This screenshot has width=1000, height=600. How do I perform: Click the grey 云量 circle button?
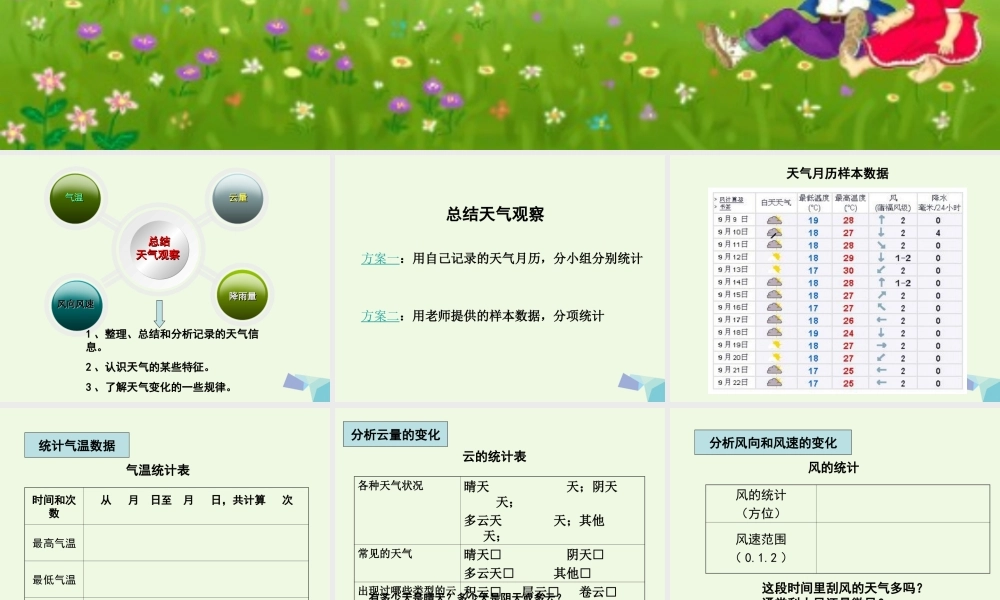pyautogui.click(x=237, y=198)
